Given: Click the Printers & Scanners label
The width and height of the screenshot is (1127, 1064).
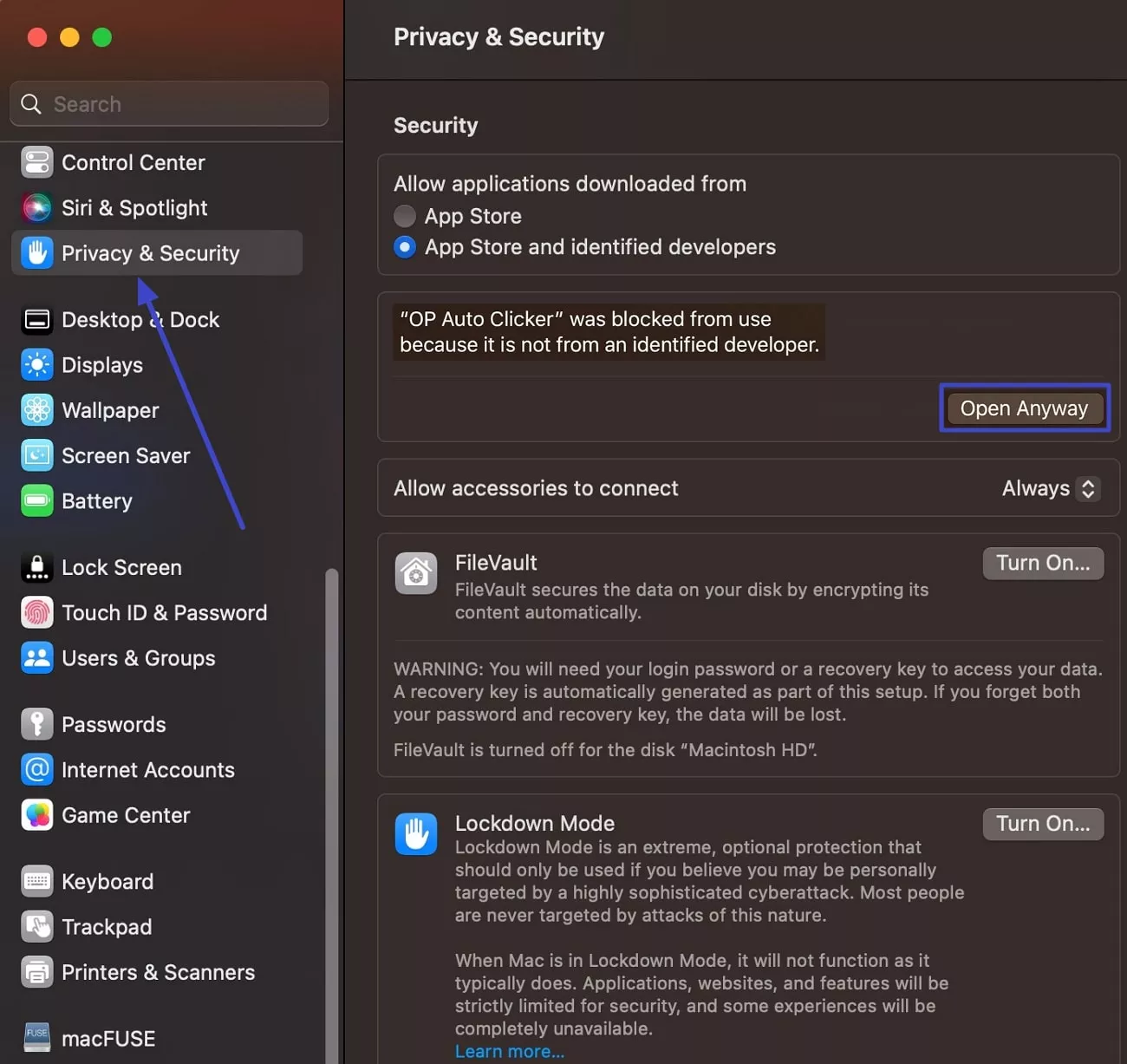Looking at the screenshot, I should (158, 972).
